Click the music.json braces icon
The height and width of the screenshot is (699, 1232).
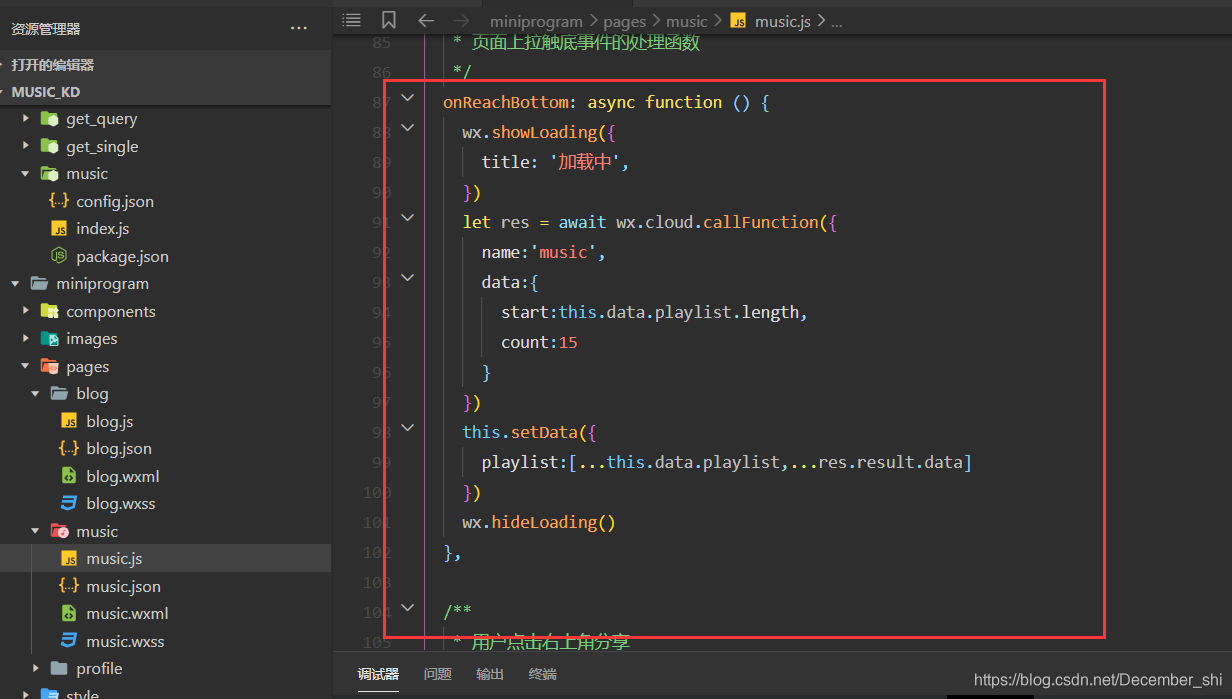(69, 586)
